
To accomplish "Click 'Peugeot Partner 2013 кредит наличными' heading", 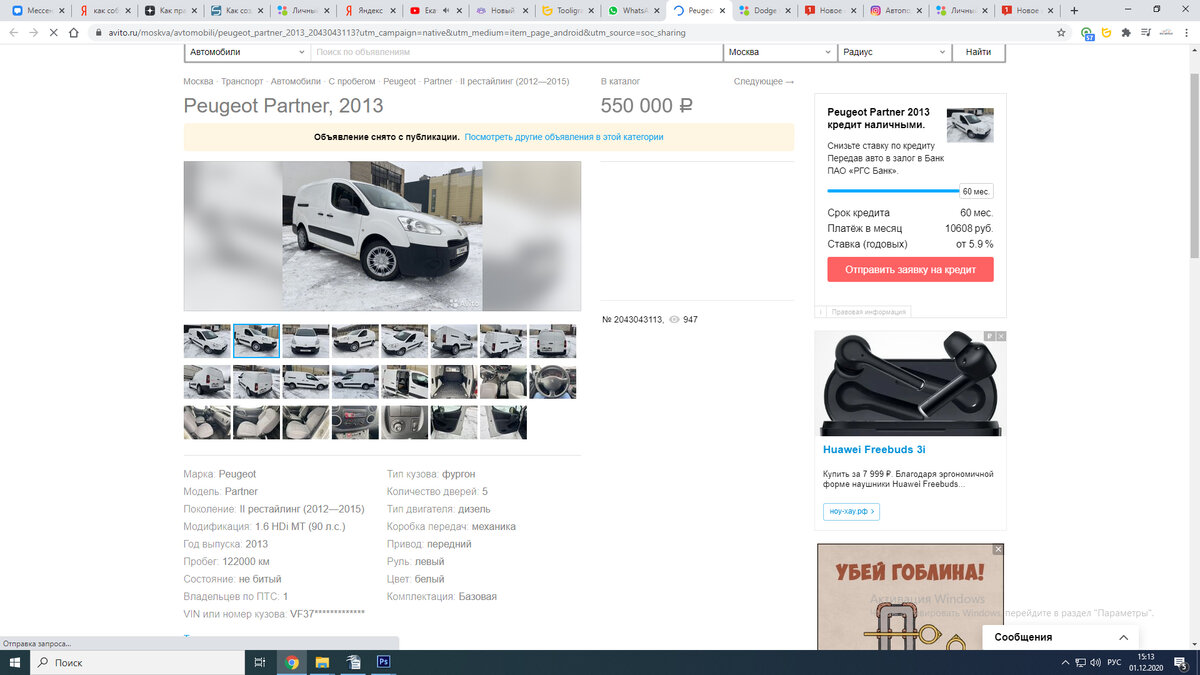I will point(878,118).
